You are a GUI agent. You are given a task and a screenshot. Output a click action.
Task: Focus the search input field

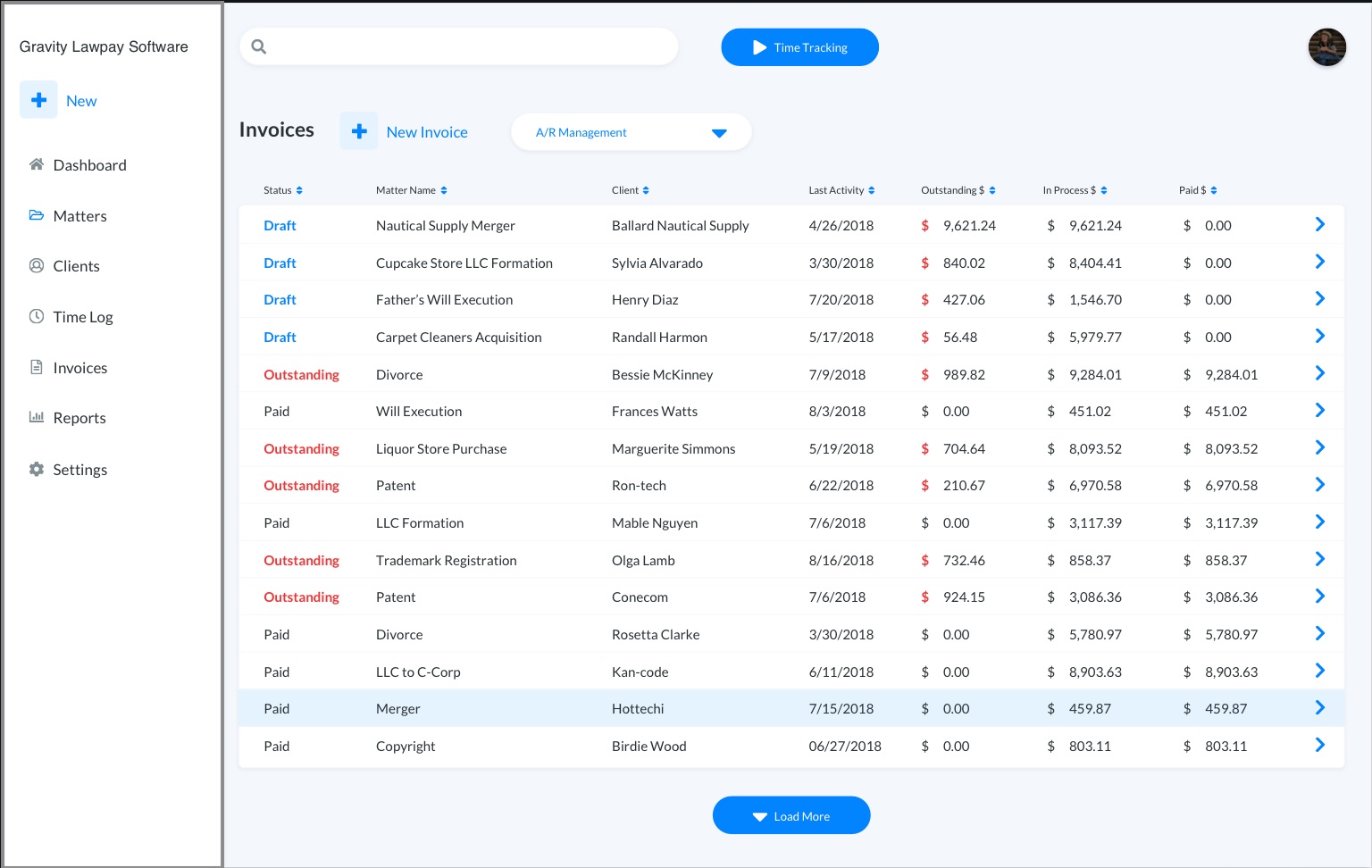coord(469,47)
